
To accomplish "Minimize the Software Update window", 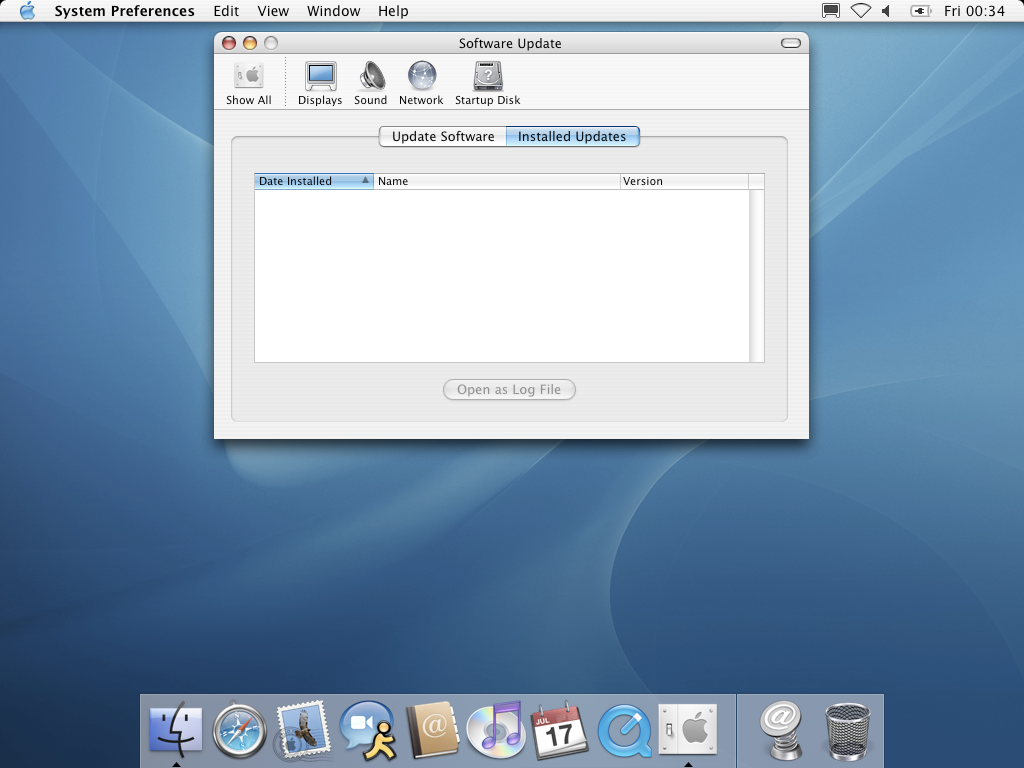I will [249, 43].
